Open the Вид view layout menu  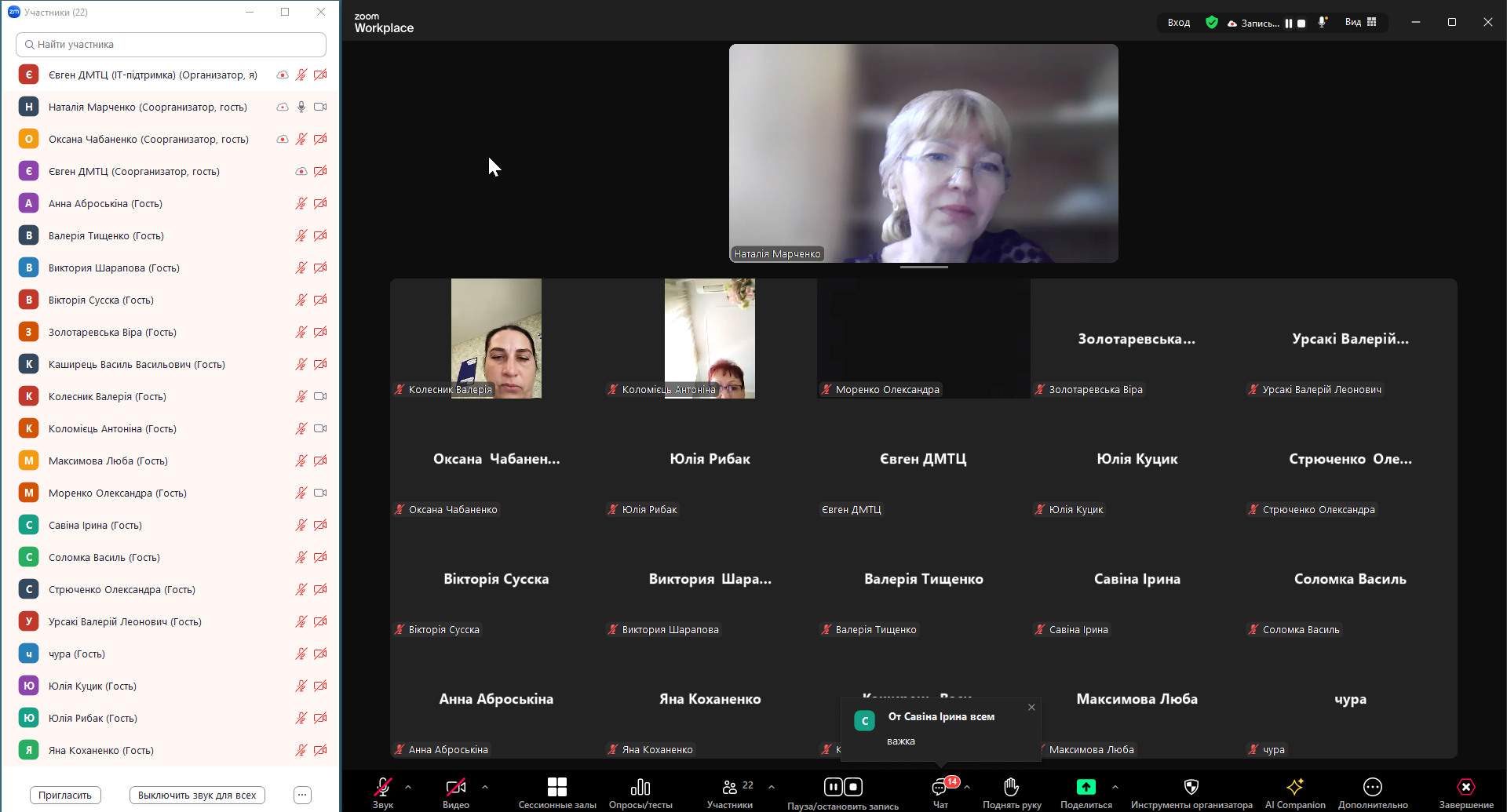(1360, 22)
